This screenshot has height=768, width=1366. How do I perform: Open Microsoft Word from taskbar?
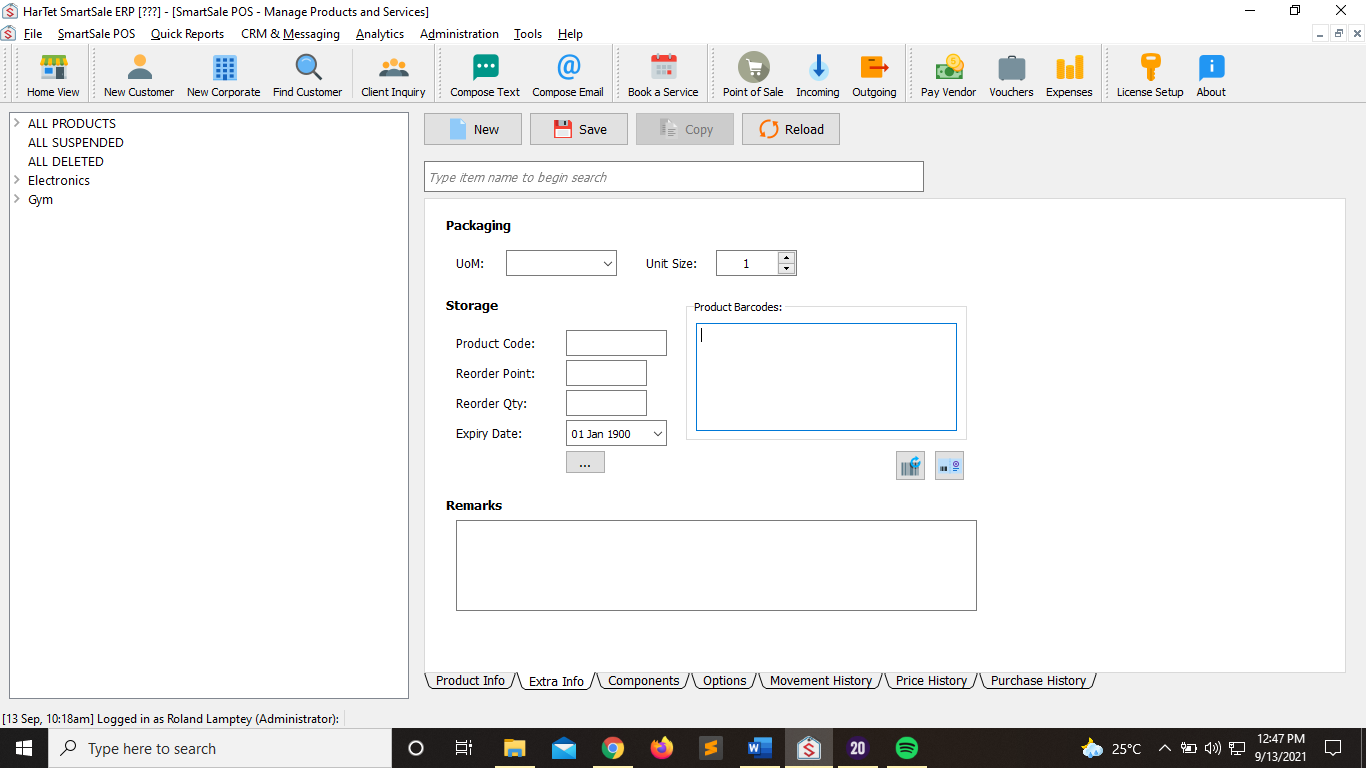click(x=760, y=748)
